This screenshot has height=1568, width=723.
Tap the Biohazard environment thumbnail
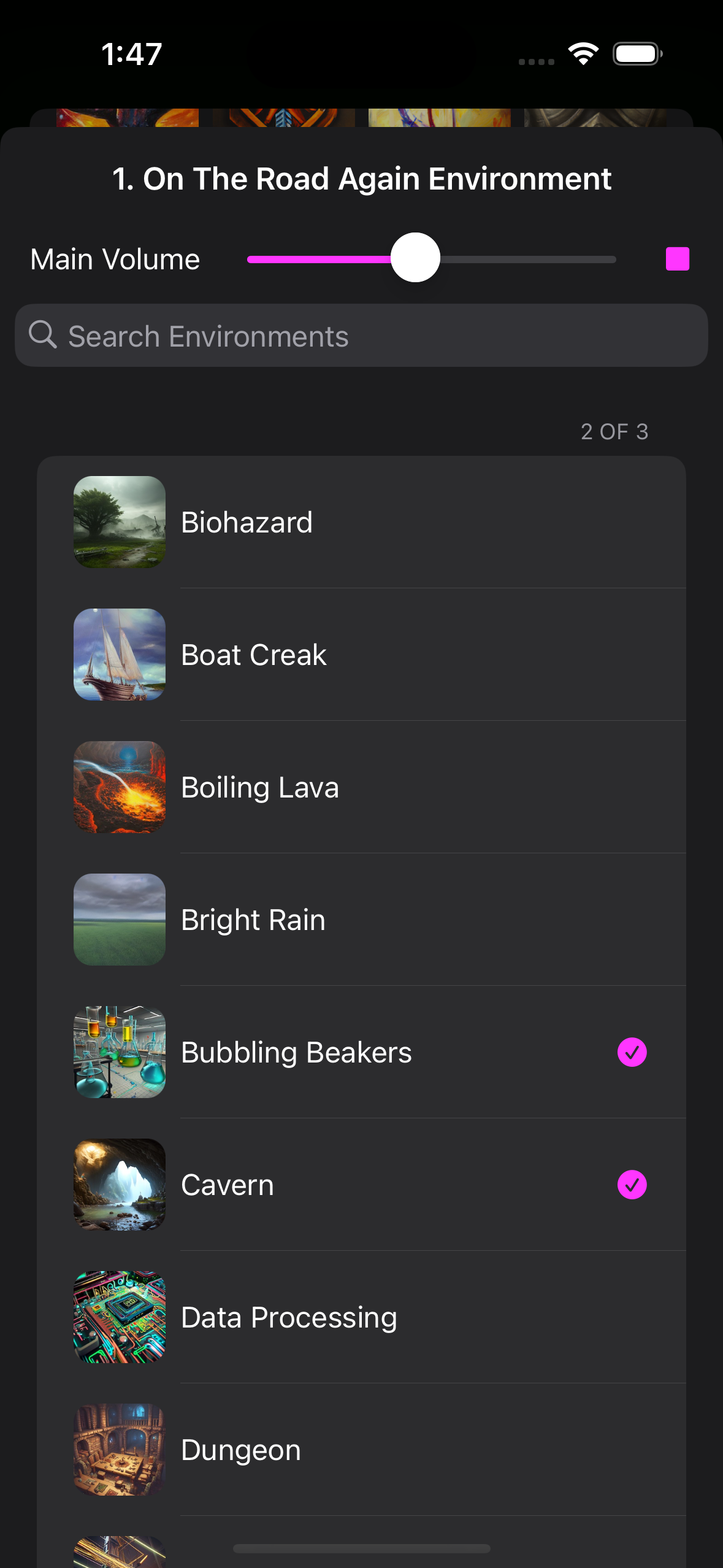(120, 522)
